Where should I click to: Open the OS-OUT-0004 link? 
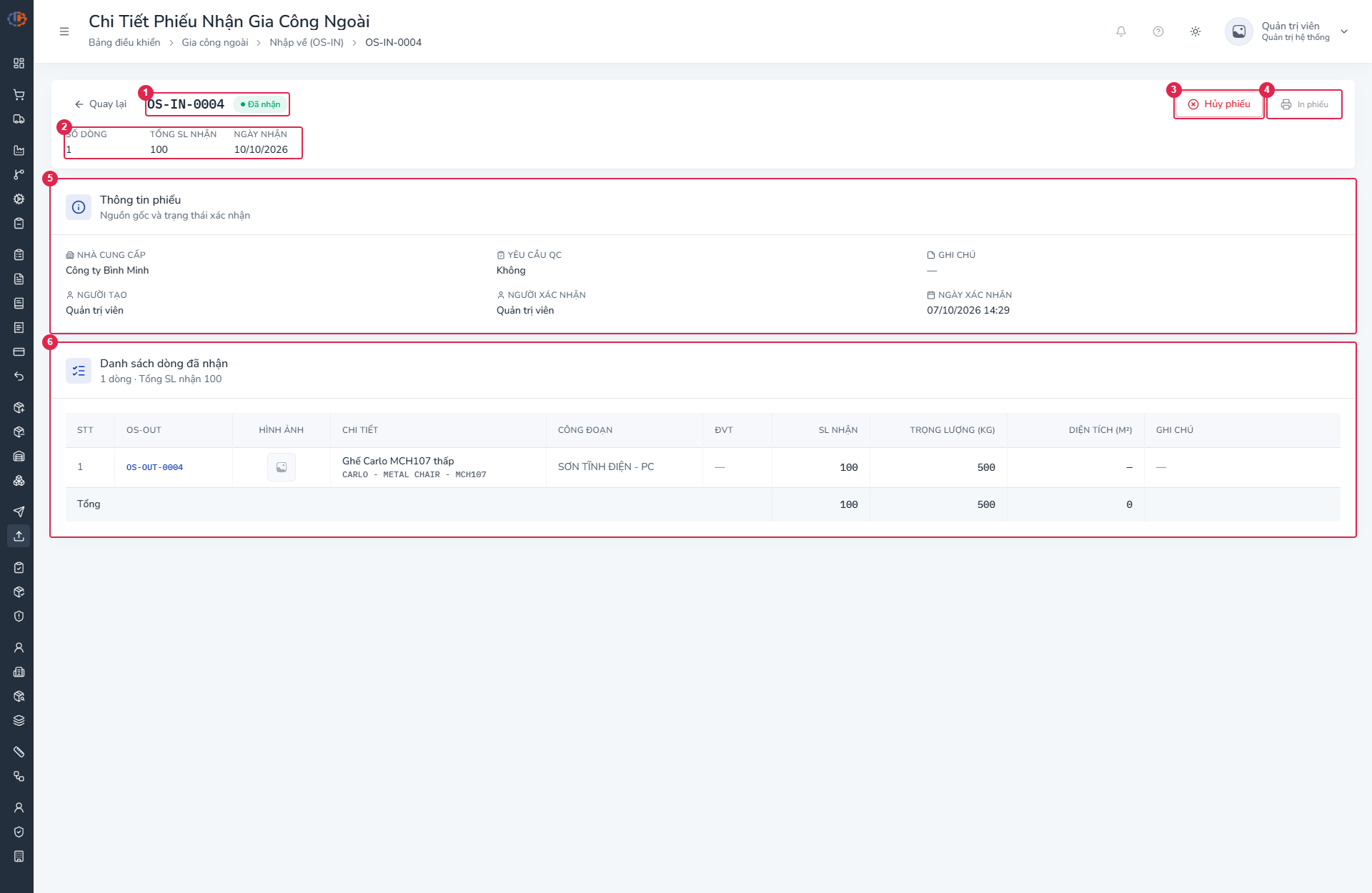pyautogui.click(x=154, y=467)
